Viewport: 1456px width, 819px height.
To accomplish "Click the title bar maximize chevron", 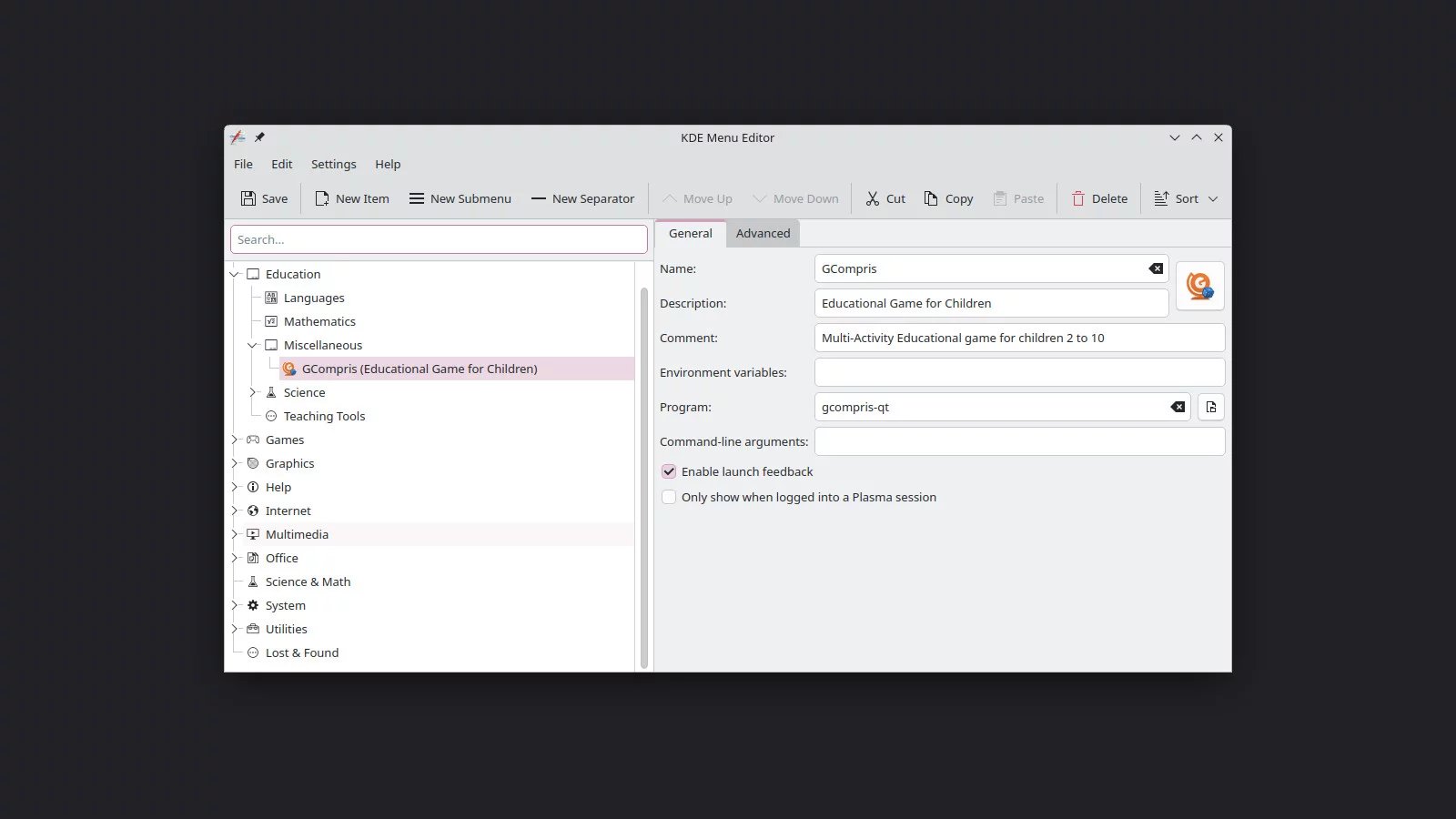I will 1196,137.
